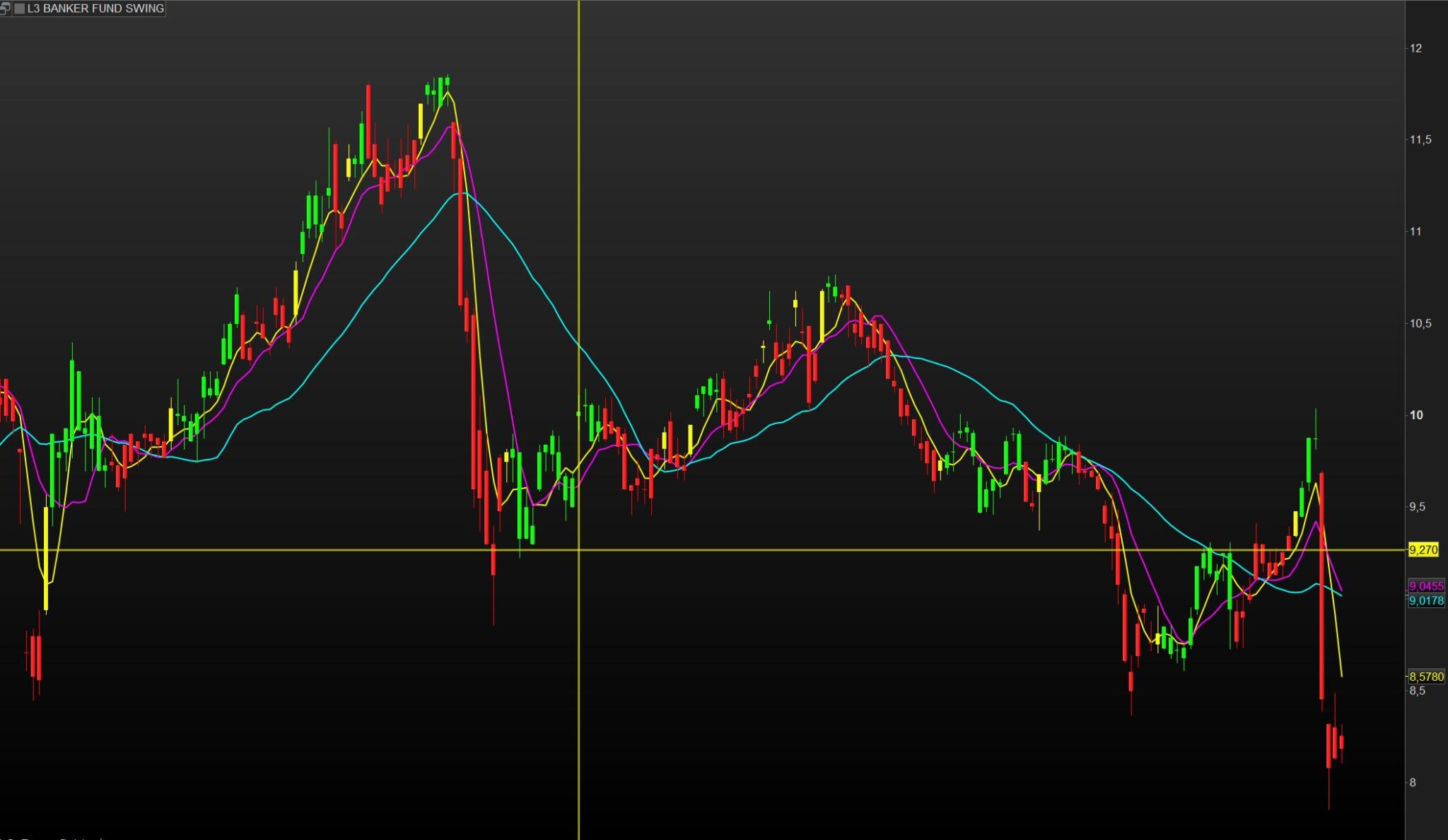Click the bold 10 price axis label
The image size is (1448, 840).
click(x=1416, y=415)
